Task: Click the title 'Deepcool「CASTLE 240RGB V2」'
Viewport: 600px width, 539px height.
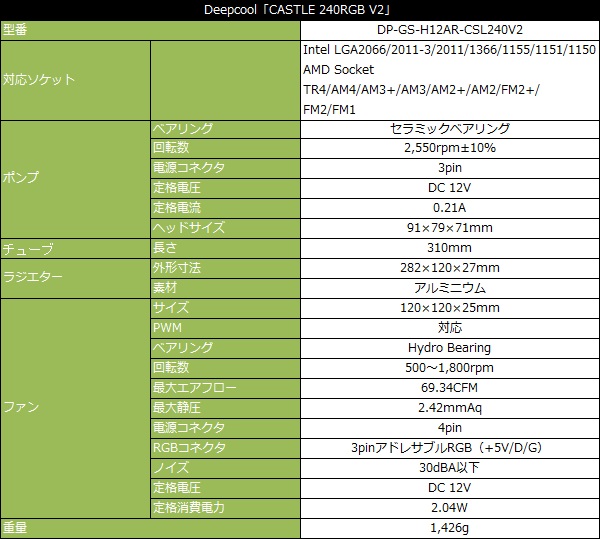Action: pos(297,10)
